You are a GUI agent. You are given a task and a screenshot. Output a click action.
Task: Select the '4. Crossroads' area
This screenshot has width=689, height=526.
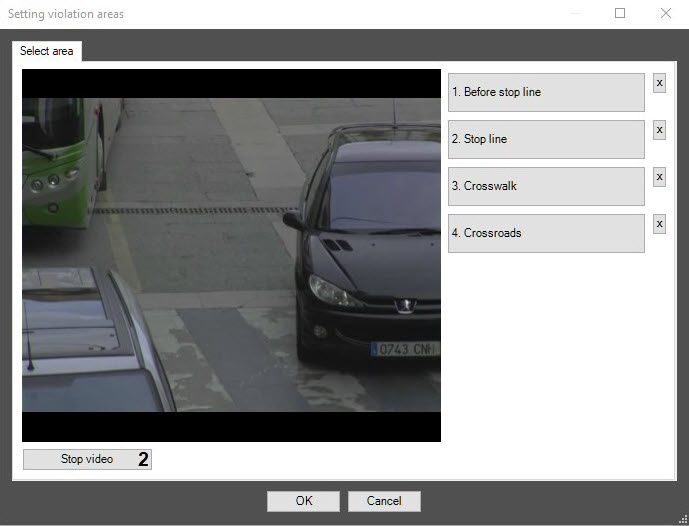[x=546, y=233]
